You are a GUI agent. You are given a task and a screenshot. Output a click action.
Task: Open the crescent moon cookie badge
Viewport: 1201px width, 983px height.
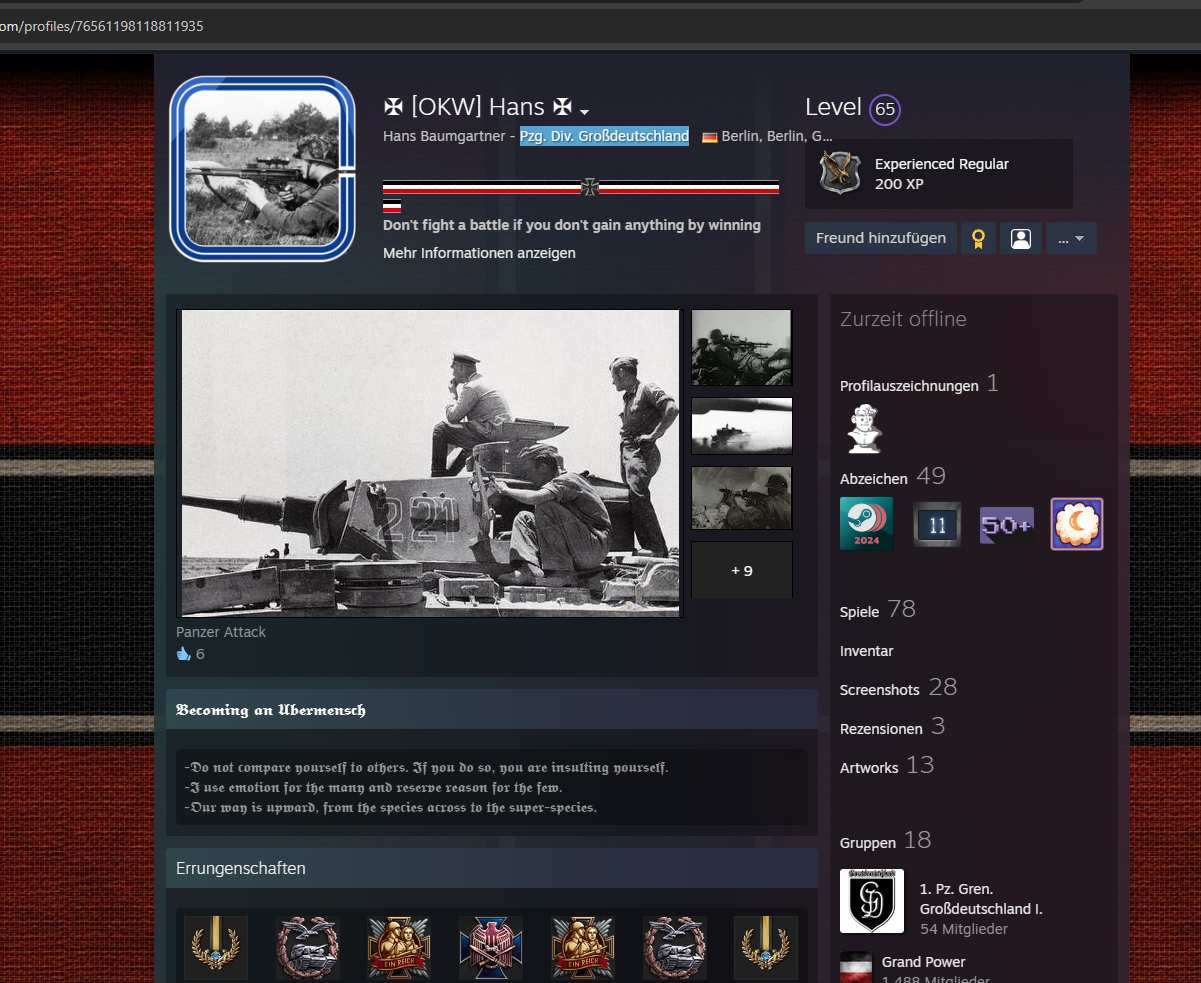point(1077,524)
